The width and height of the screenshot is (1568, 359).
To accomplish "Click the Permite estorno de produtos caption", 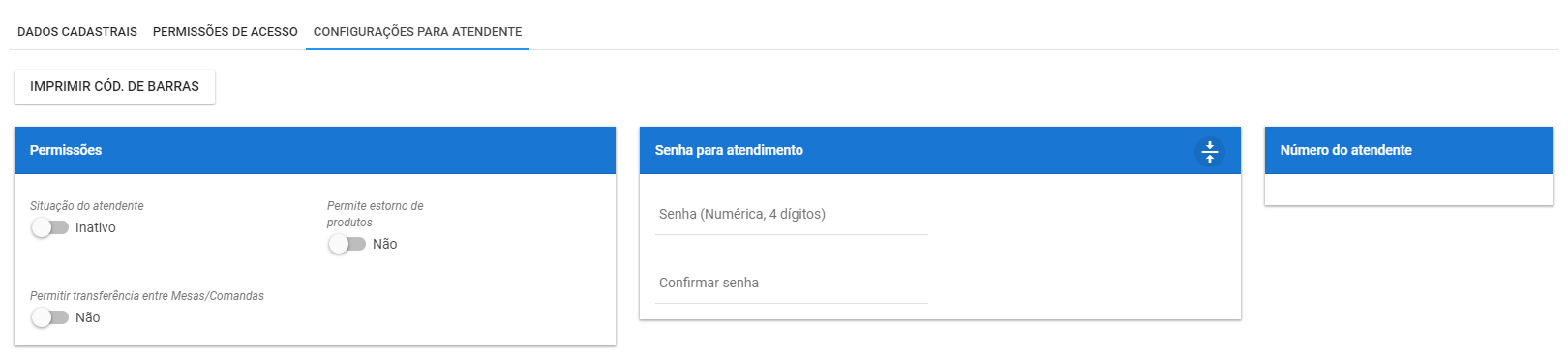I will (376, 214).
